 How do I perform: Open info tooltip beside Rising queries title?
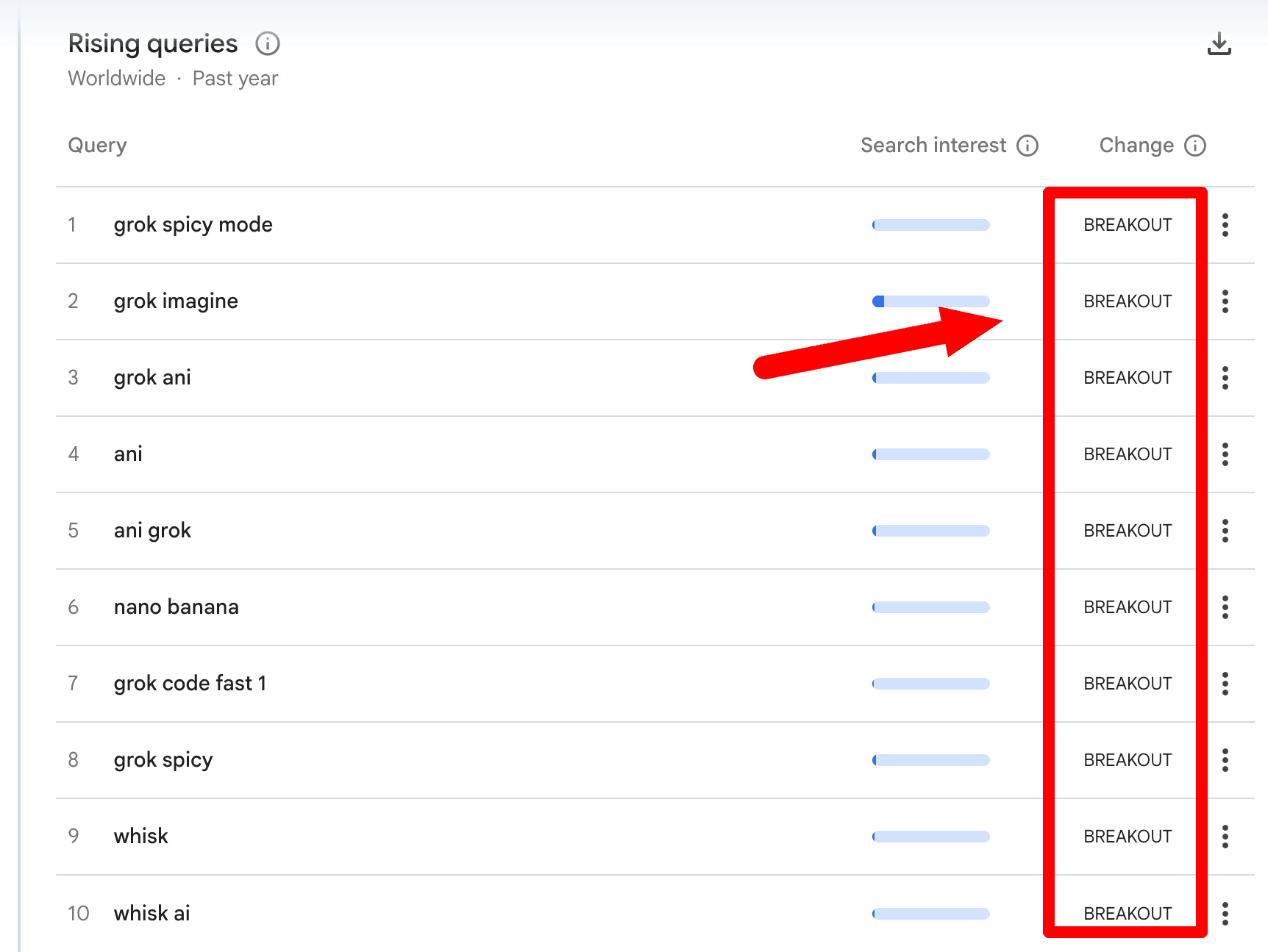tap(268, 44)
